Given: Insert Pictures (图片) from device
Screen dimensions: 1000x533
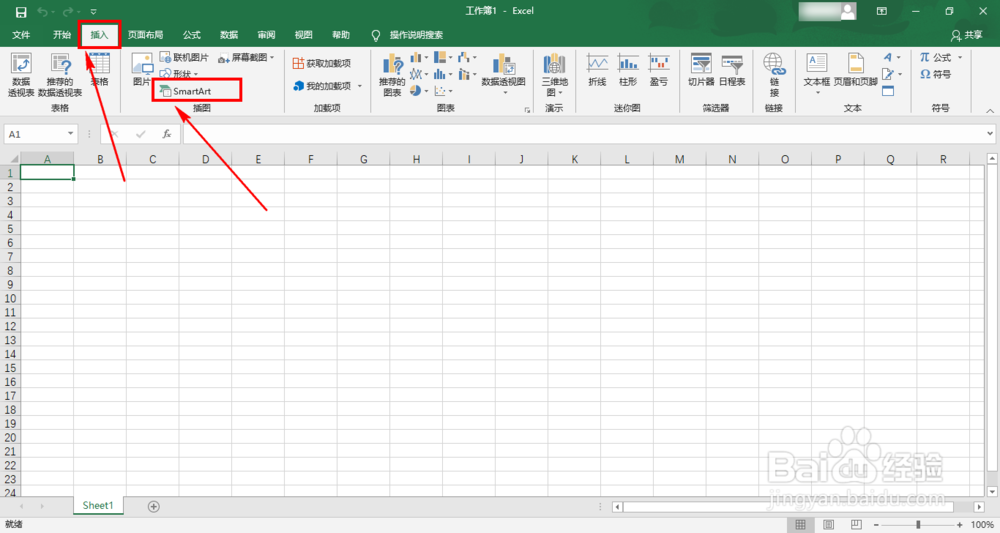Looking at the screenshot, I should 142,70.
